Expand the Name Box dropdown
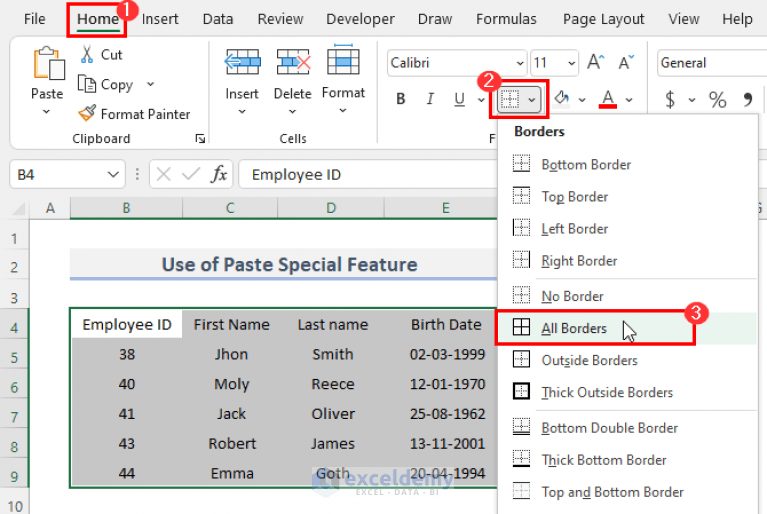 coord(113,175)
